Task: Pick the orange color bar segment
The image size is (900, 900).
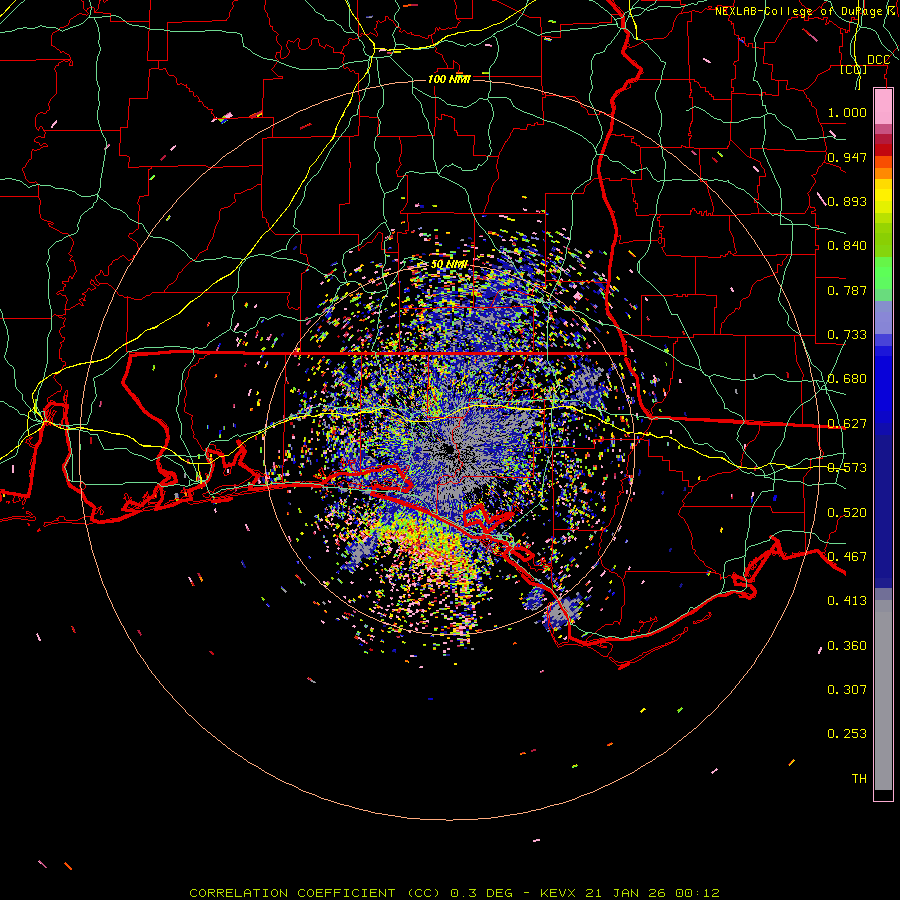Action: [x=883, y=172]
